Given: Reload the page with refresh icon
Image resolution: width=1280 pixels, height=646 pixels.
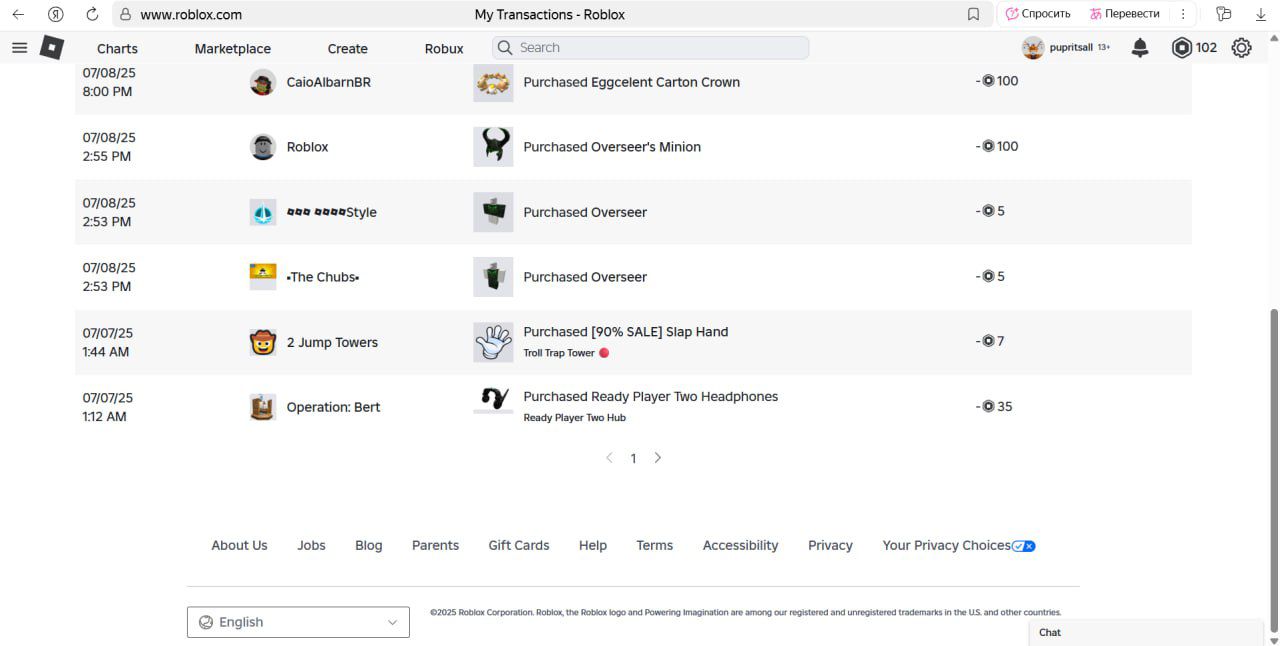Looking at the screenshot, I should [92, 14].
